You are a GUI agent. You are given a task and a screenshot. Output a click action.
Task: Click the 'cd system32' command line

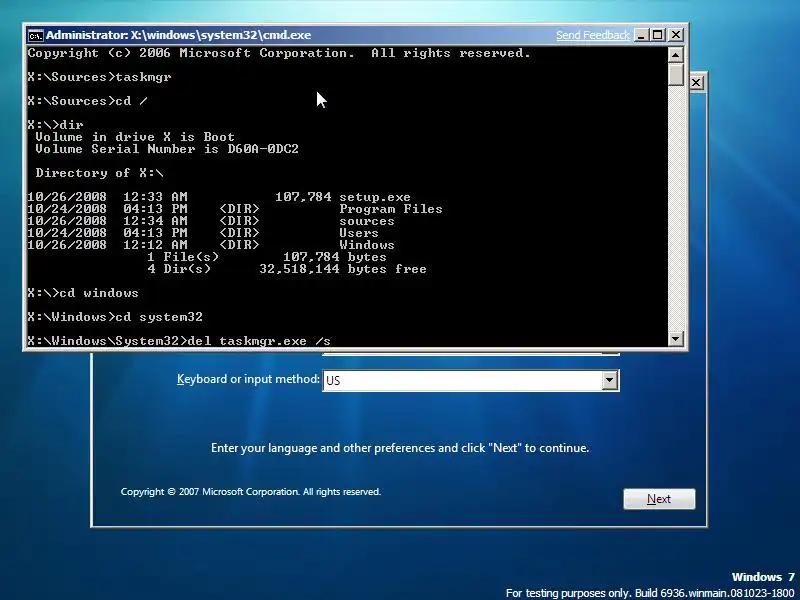click(115, 317)
